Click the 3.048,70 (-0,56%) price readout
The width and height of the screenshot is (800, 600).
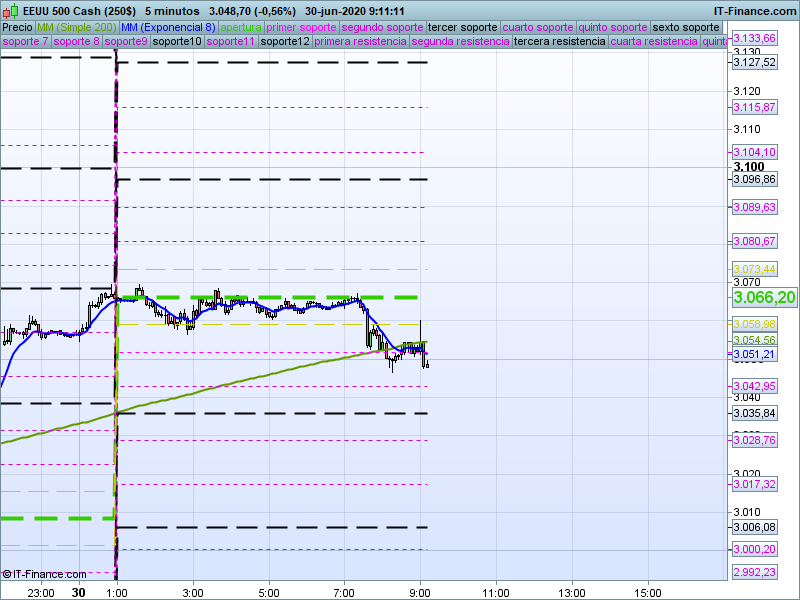253,11
